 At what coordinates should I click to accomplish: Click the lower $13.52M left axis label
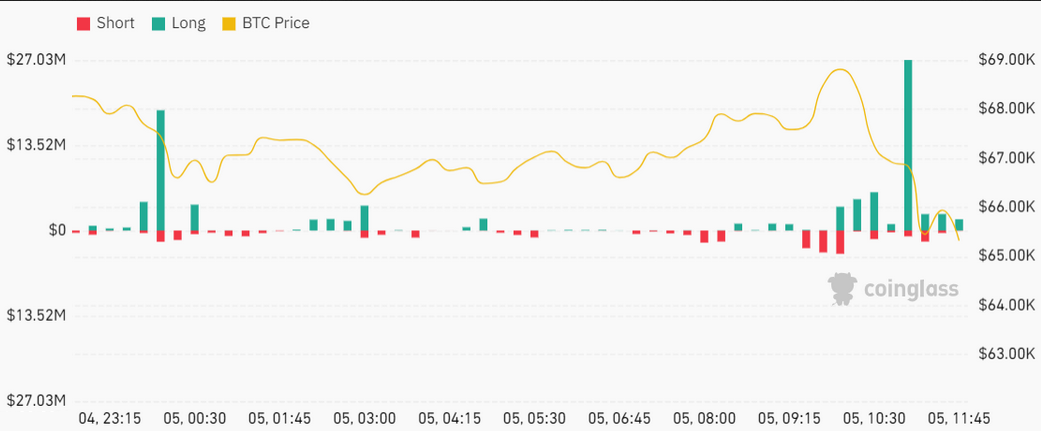(37, 315)
